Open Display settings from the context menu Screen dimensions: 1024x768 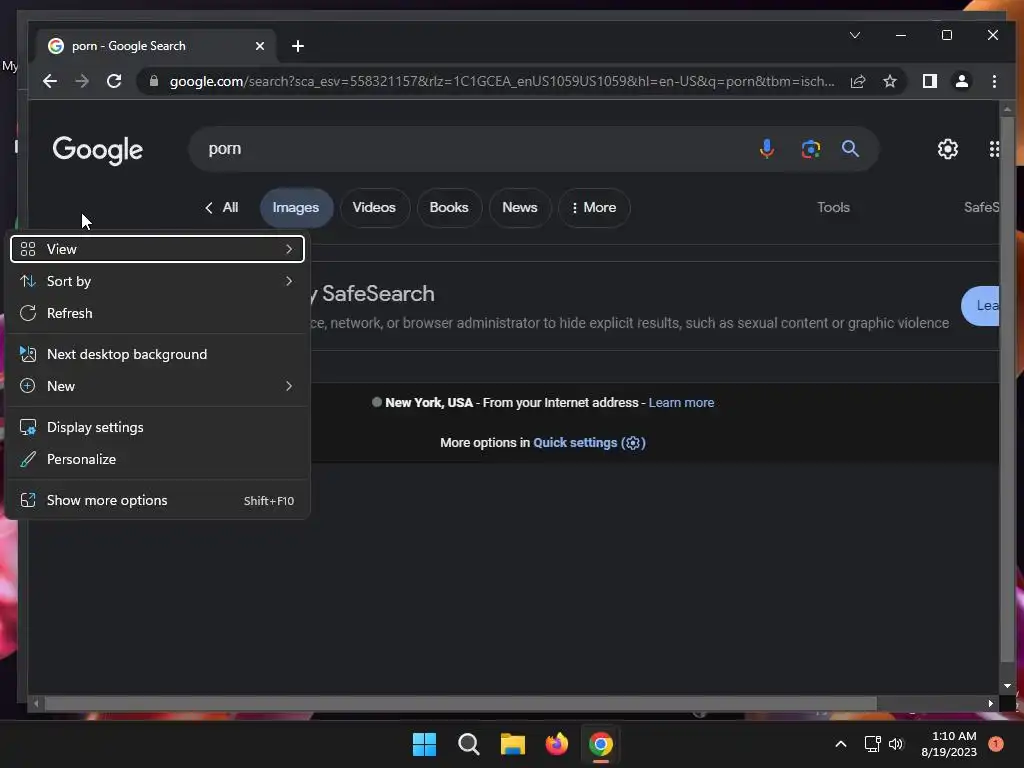point(157,427)
